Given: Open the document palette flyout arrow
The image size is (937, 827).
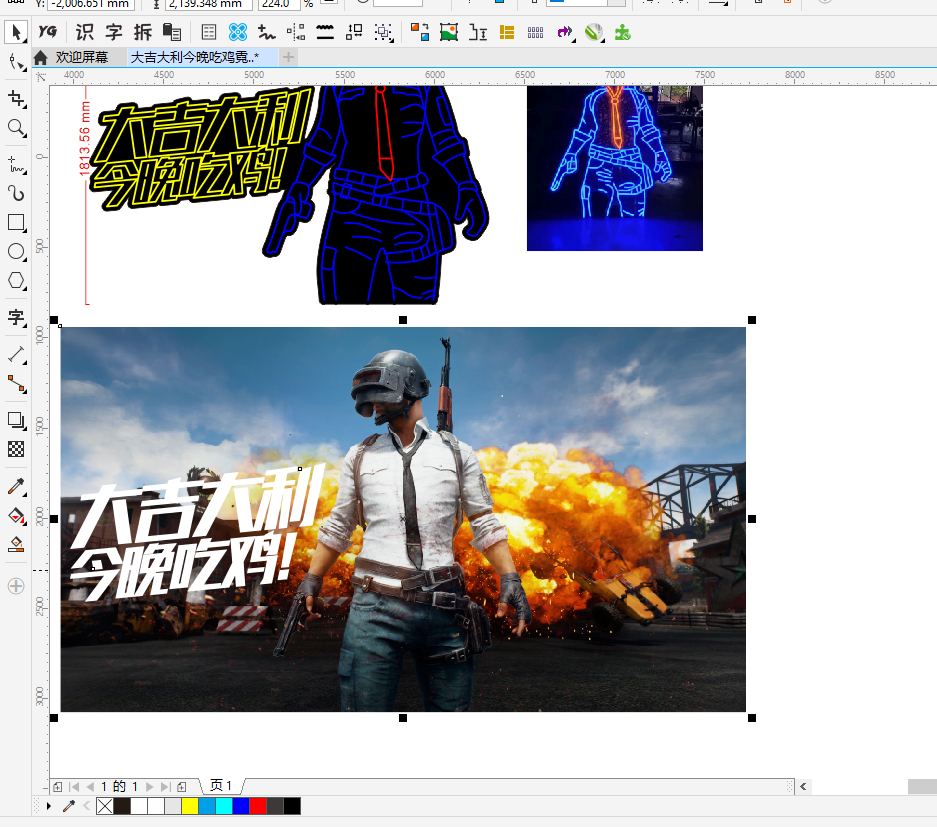Looking at the screenshot, I should coord(49,806).
